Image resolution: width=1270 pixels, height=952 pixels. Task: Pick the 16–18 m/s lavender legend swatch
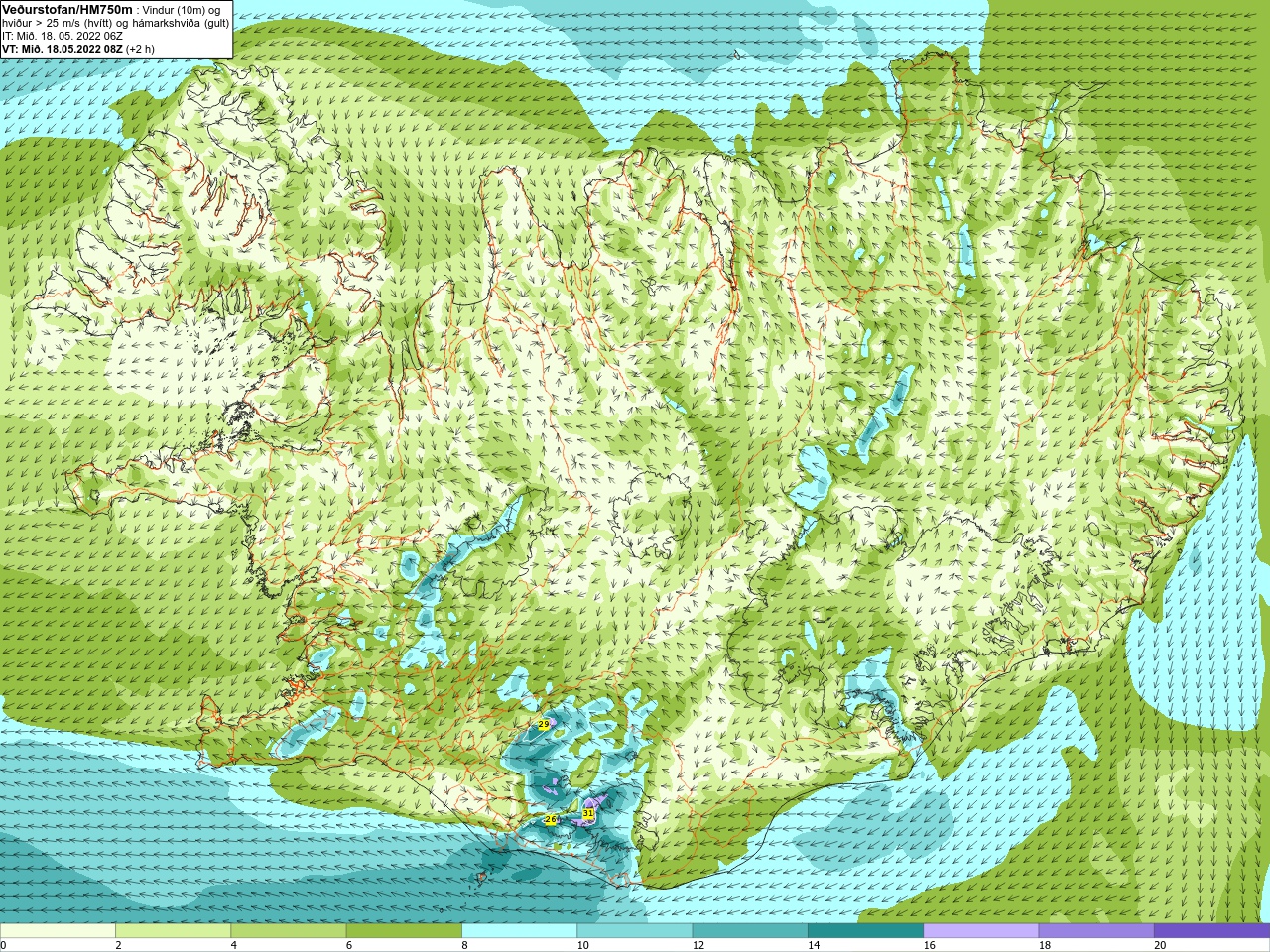click(981, 931)
